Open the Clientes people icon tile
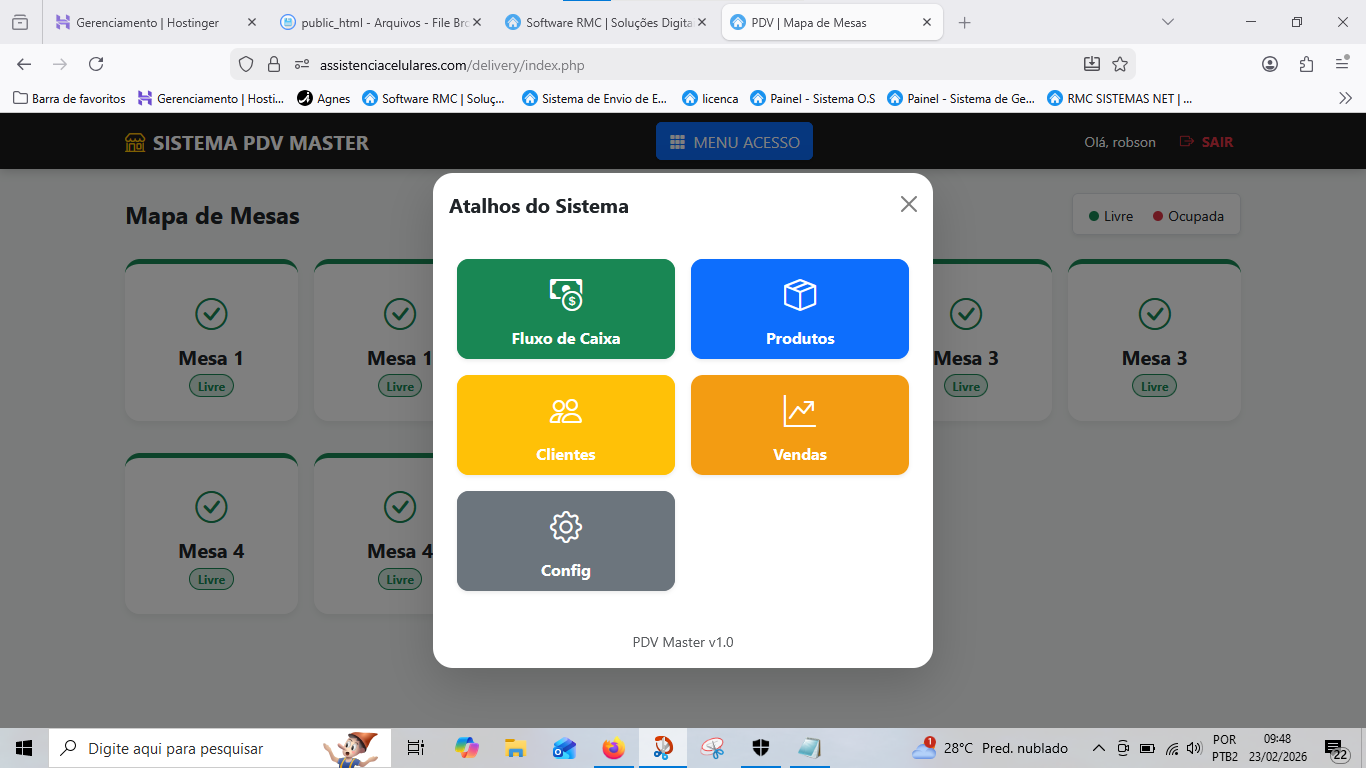 coord(565,425)
